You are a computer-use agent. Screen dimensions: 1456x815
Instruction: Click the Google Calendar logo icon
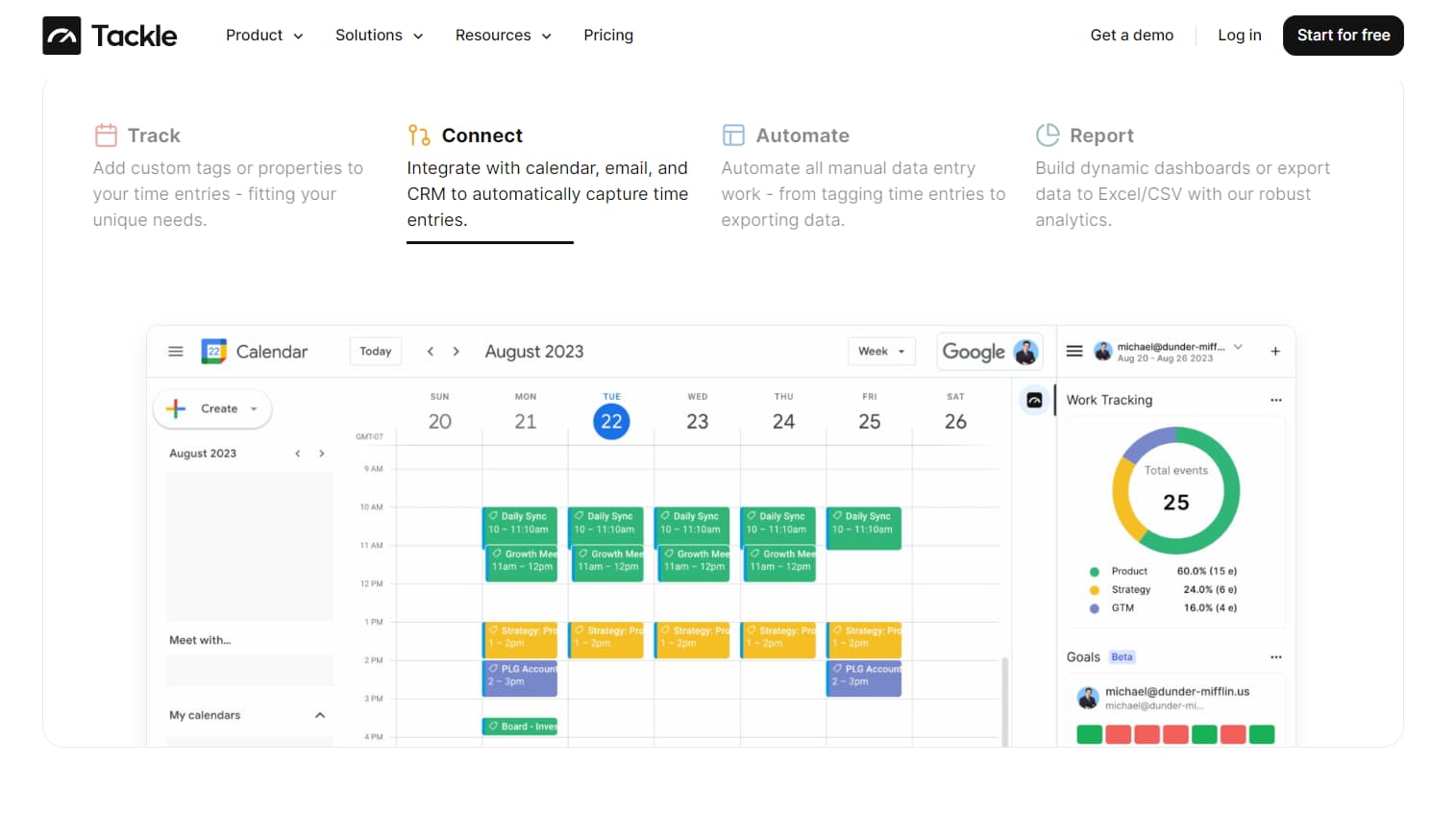click(x=213, y=351)
